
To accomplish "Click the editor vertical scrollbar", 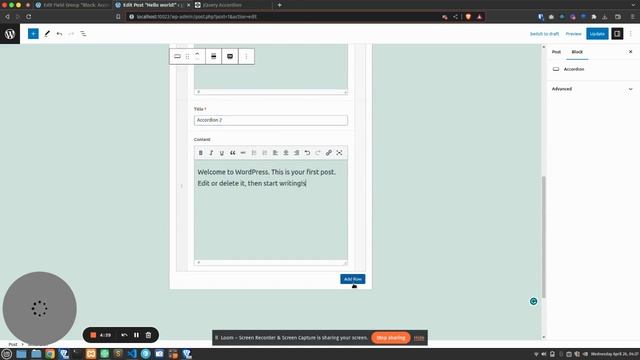I will pyautogui.click(x=543, y=237).
